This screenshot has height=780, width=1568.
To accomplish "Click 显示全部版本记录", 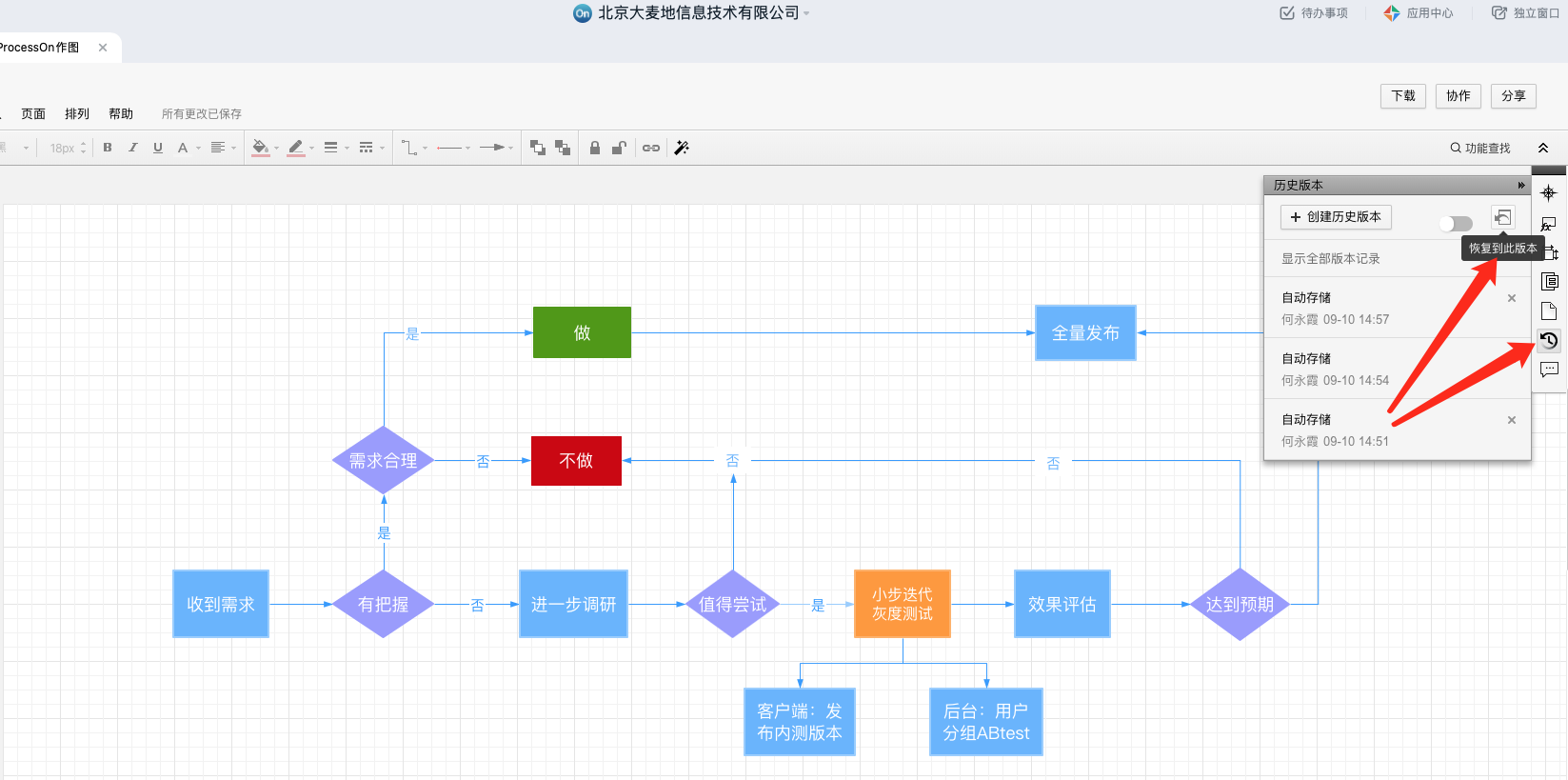I will 1330,259.
